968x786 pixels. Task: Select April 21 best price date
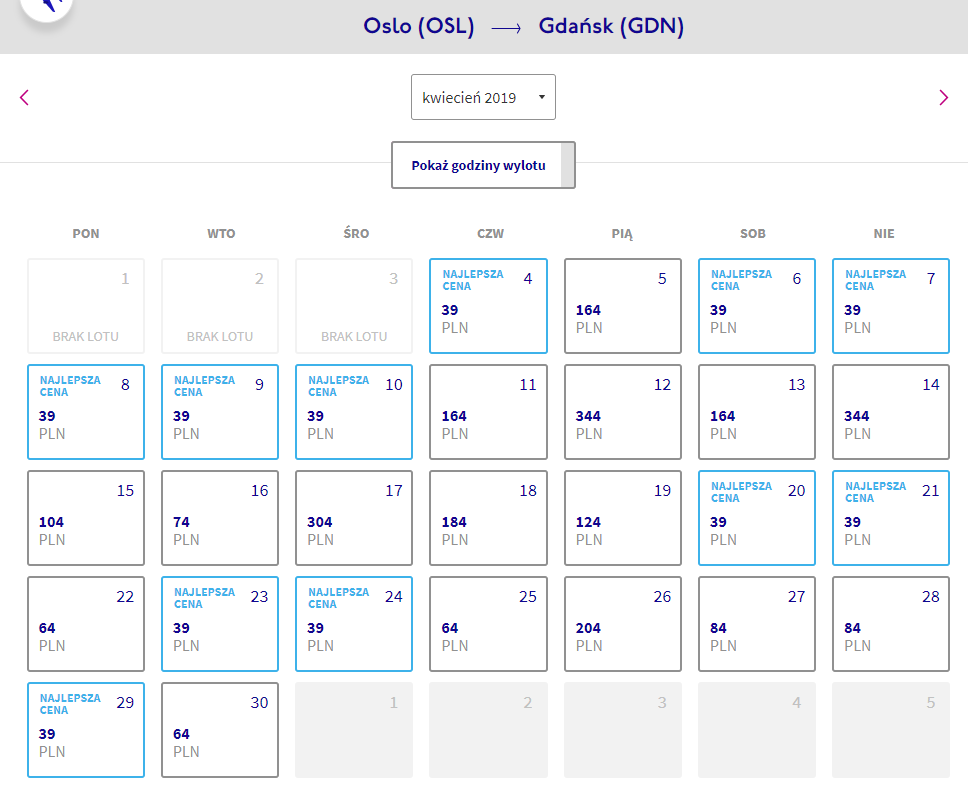890,518
